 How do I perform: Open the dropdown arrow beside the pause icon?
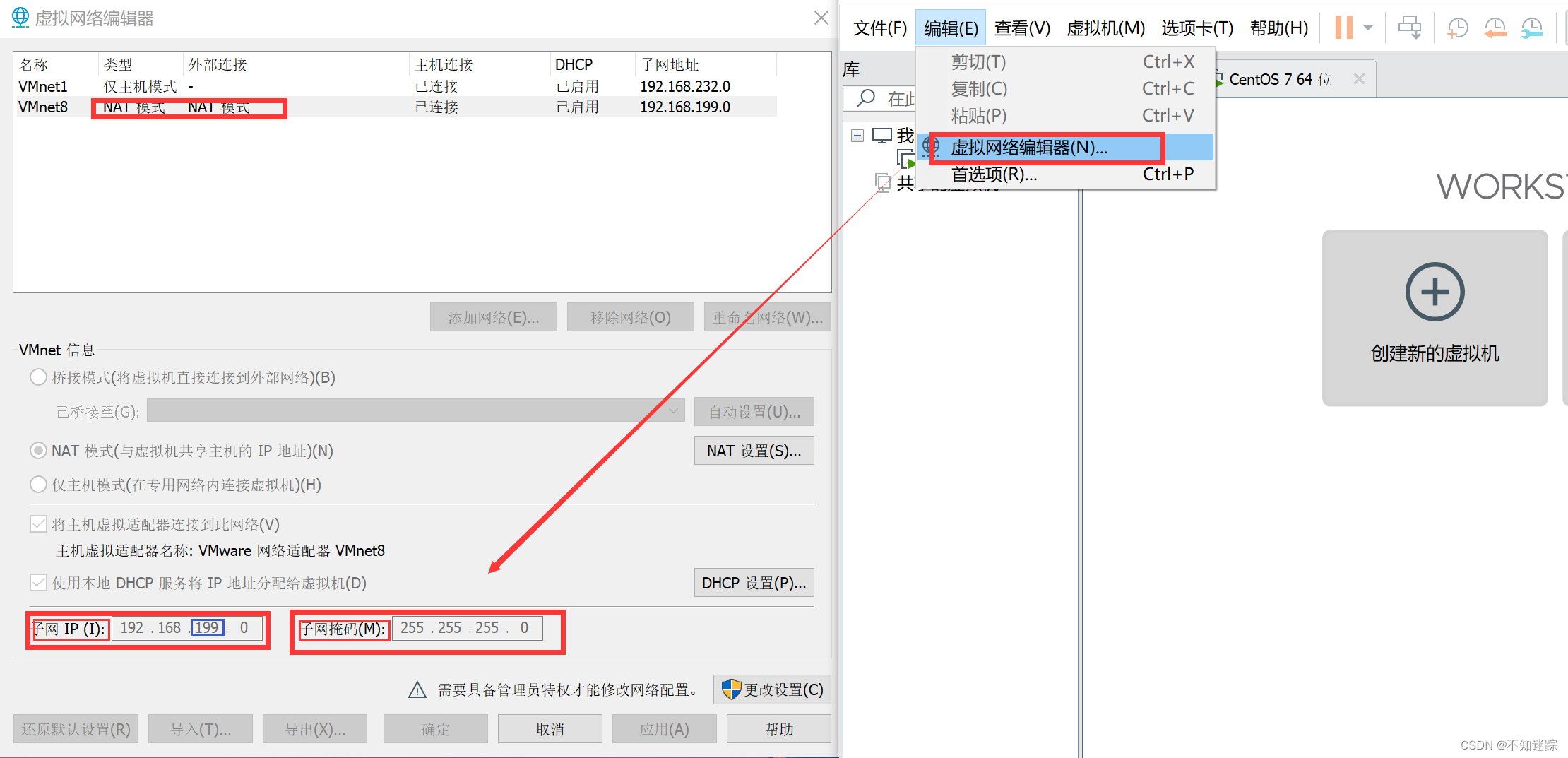pyautogui.click(x=1368, y=28)
